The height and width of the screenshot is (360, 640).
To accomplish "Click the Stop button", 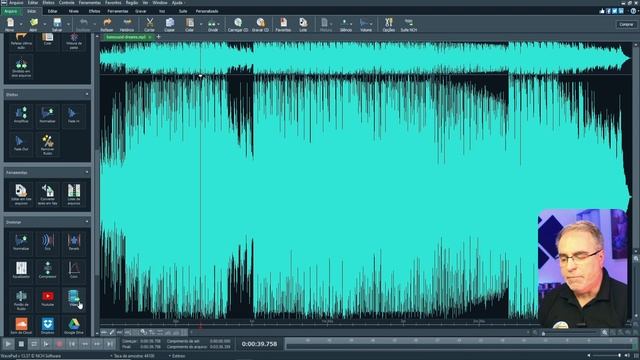I will click(21, 344).
